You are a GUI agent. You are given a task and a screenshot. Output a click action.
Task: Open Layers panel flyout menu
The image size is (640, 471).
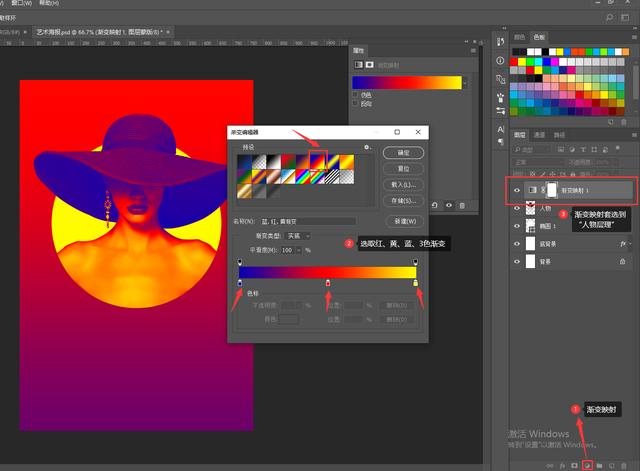click(x=634, y=135)
